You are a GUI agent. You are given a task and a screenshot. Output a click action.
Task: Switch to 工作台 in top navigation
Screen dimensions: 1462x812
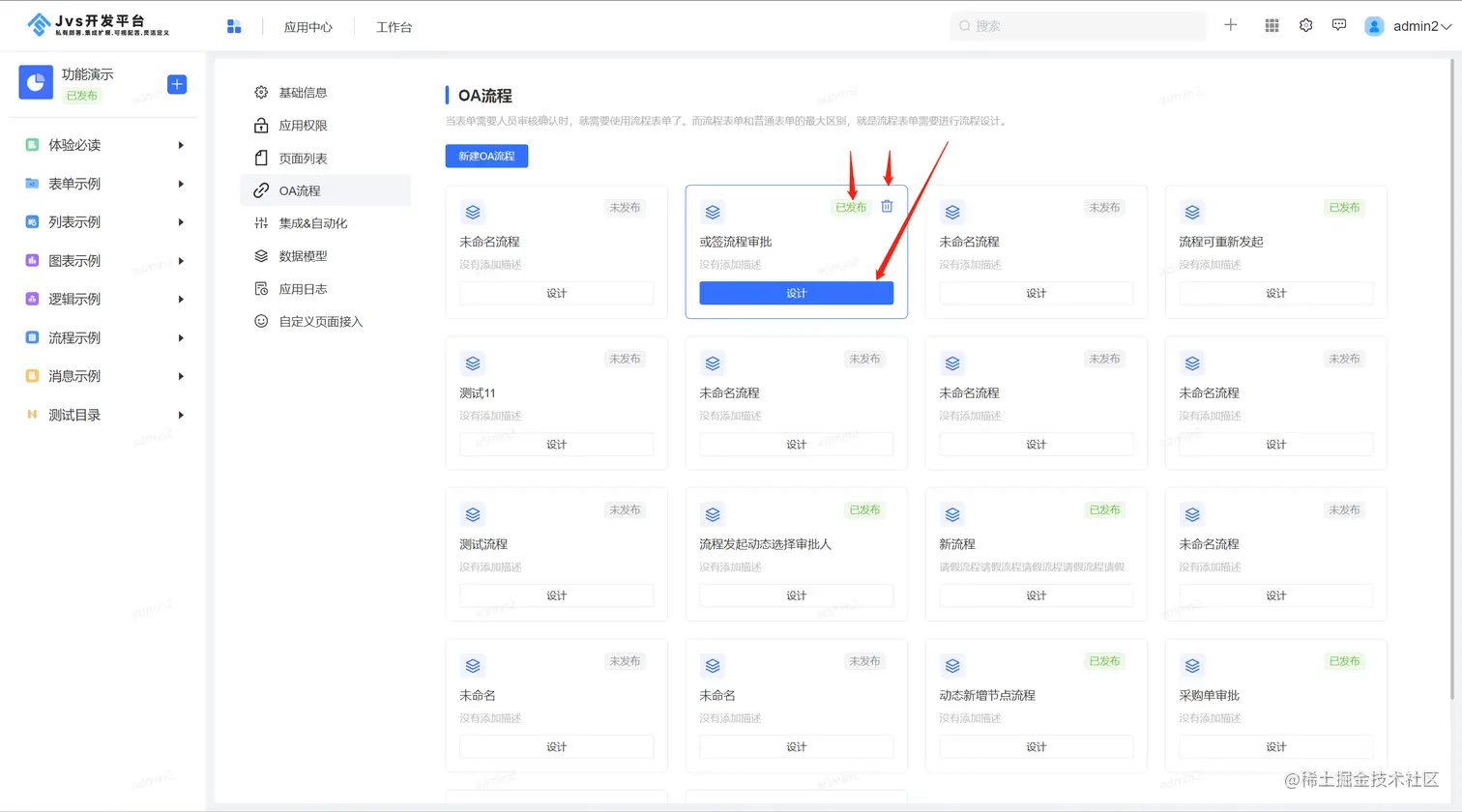[x=394, y=27]
